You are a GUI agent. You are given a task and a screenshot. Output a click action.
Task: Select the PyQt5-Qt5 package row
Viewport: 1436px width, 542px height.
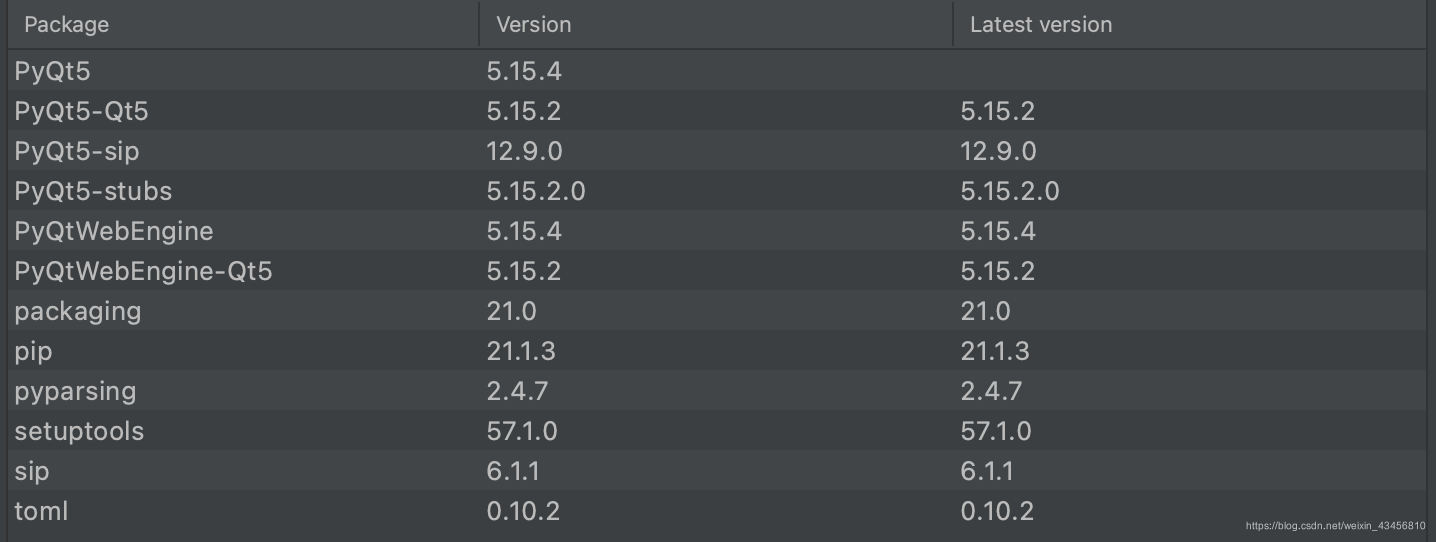(81, 112)
